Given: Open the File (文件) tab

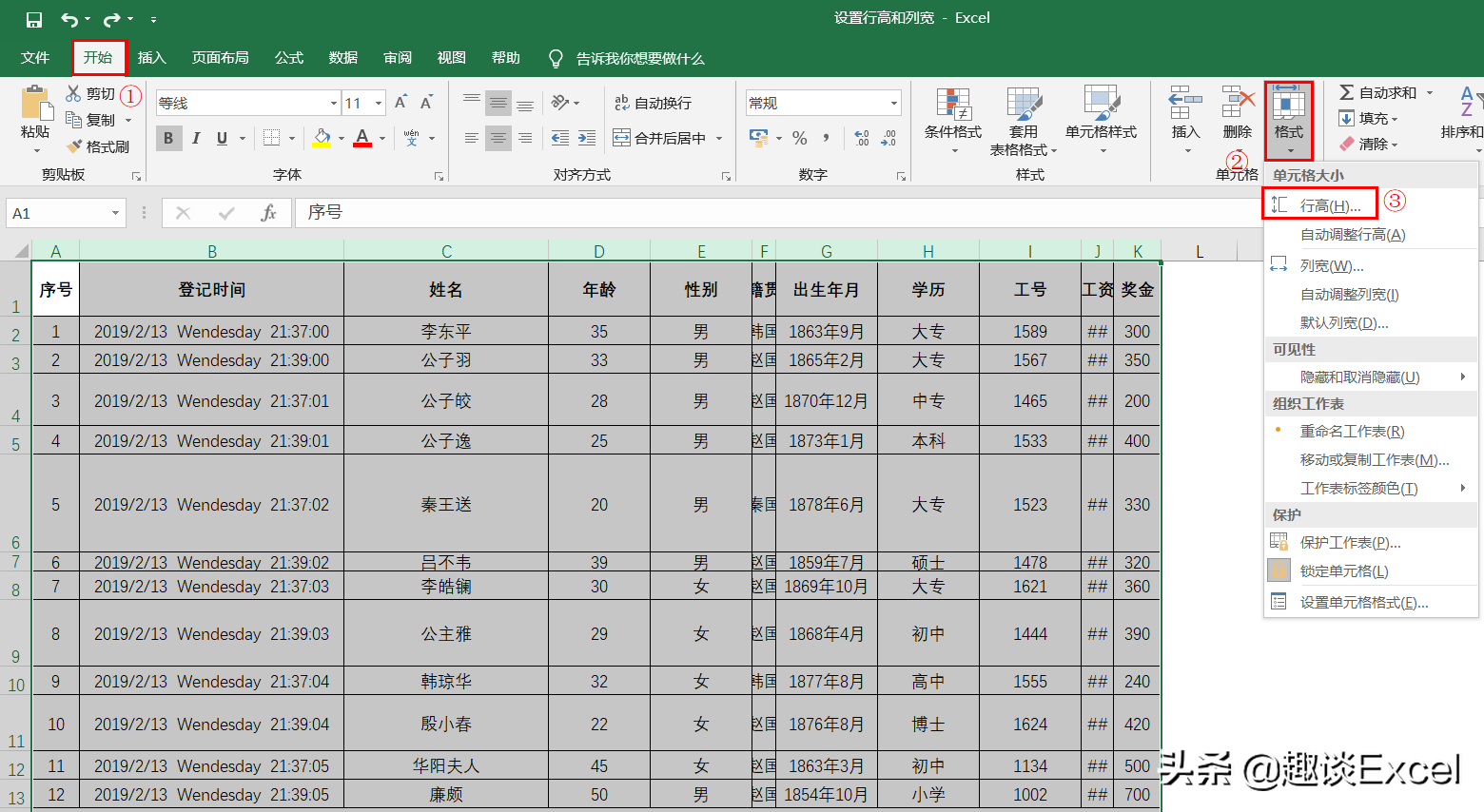Looking at the screenshot, I should click(35, 58).
